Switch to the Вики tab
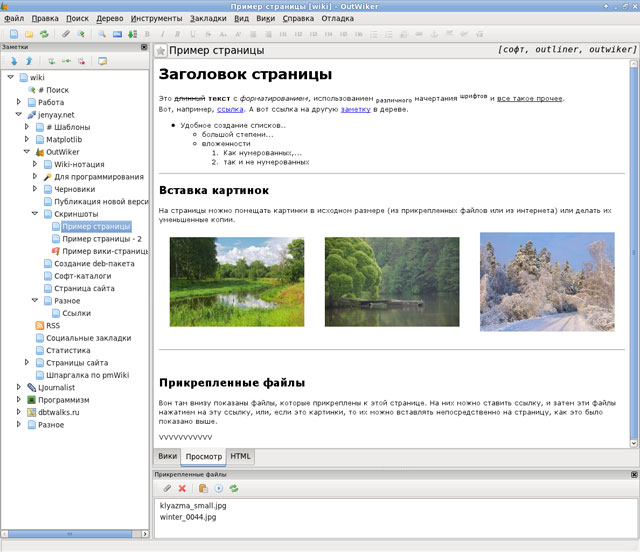 [167, 456]
